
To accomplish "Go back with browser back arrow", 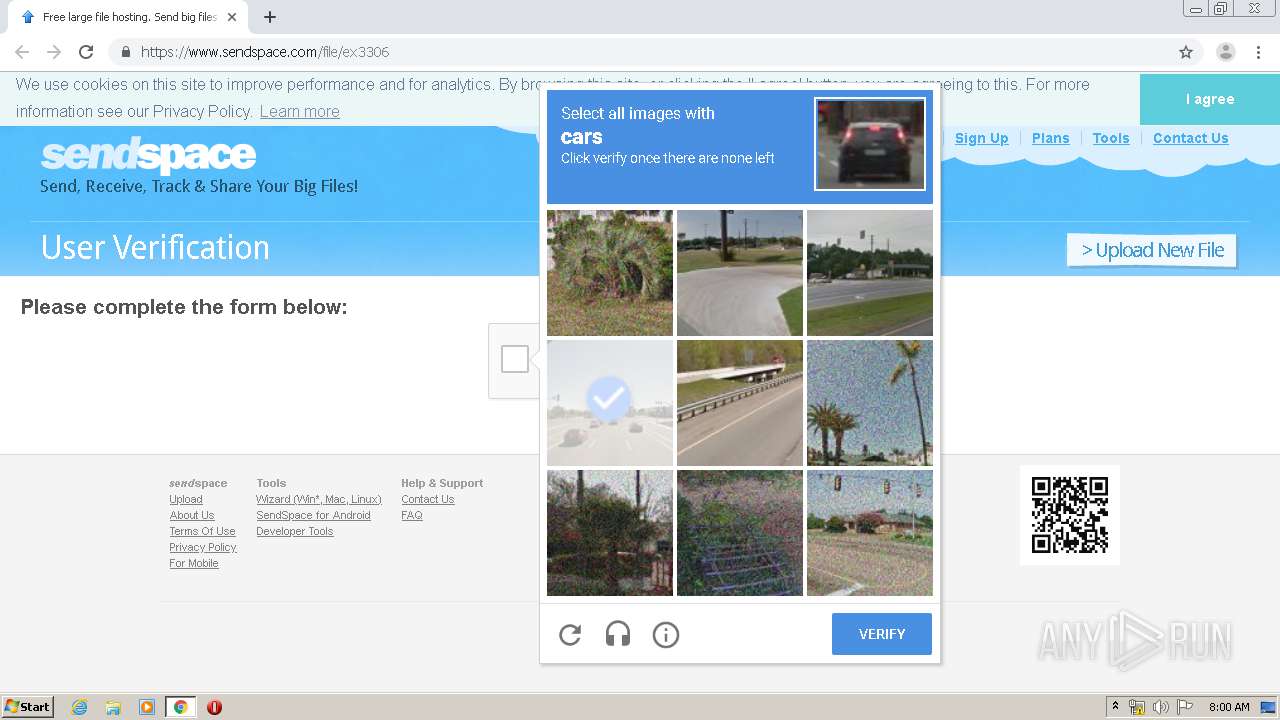I will tap(22, 52).
